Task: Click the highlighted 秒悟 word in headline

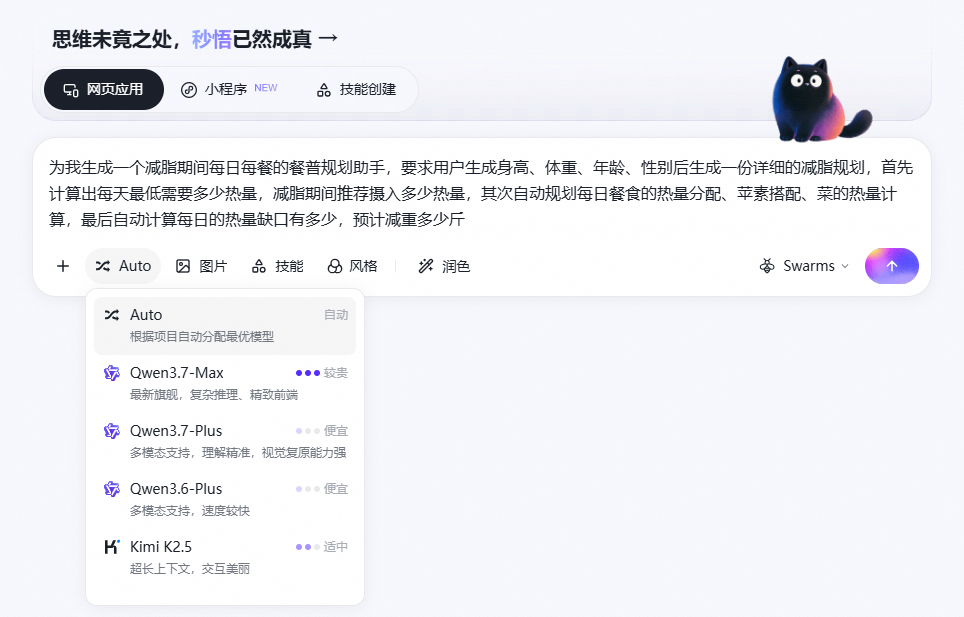Action: point(211,39)
